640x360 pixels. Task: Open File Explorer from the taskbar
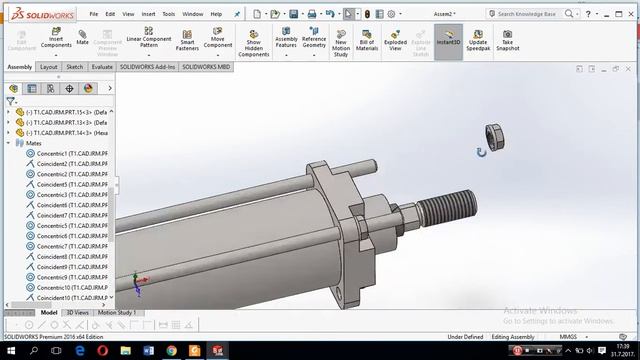126,351
